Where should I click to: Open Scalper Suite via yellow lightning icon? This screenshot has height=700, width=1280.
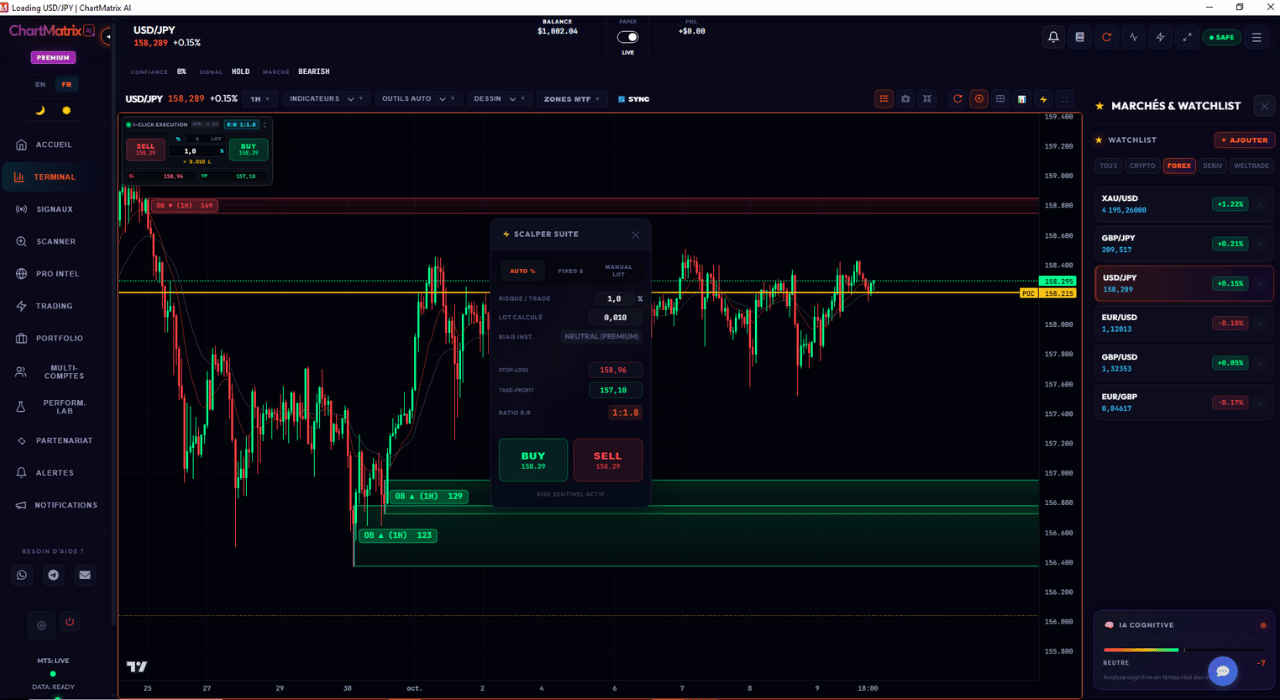pyautogui.click(x=1044, y=99)
